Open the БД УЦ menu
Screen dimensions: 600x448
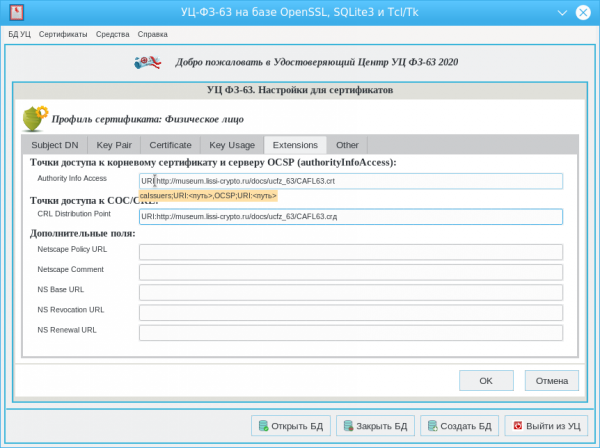(20, 34)
